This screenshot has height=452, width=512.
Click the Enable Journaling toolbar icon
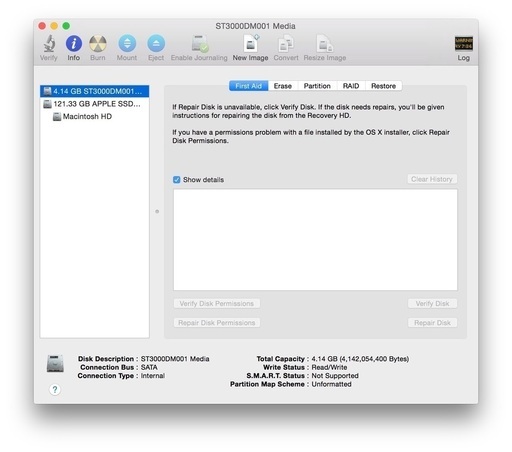tap(199, 44)
